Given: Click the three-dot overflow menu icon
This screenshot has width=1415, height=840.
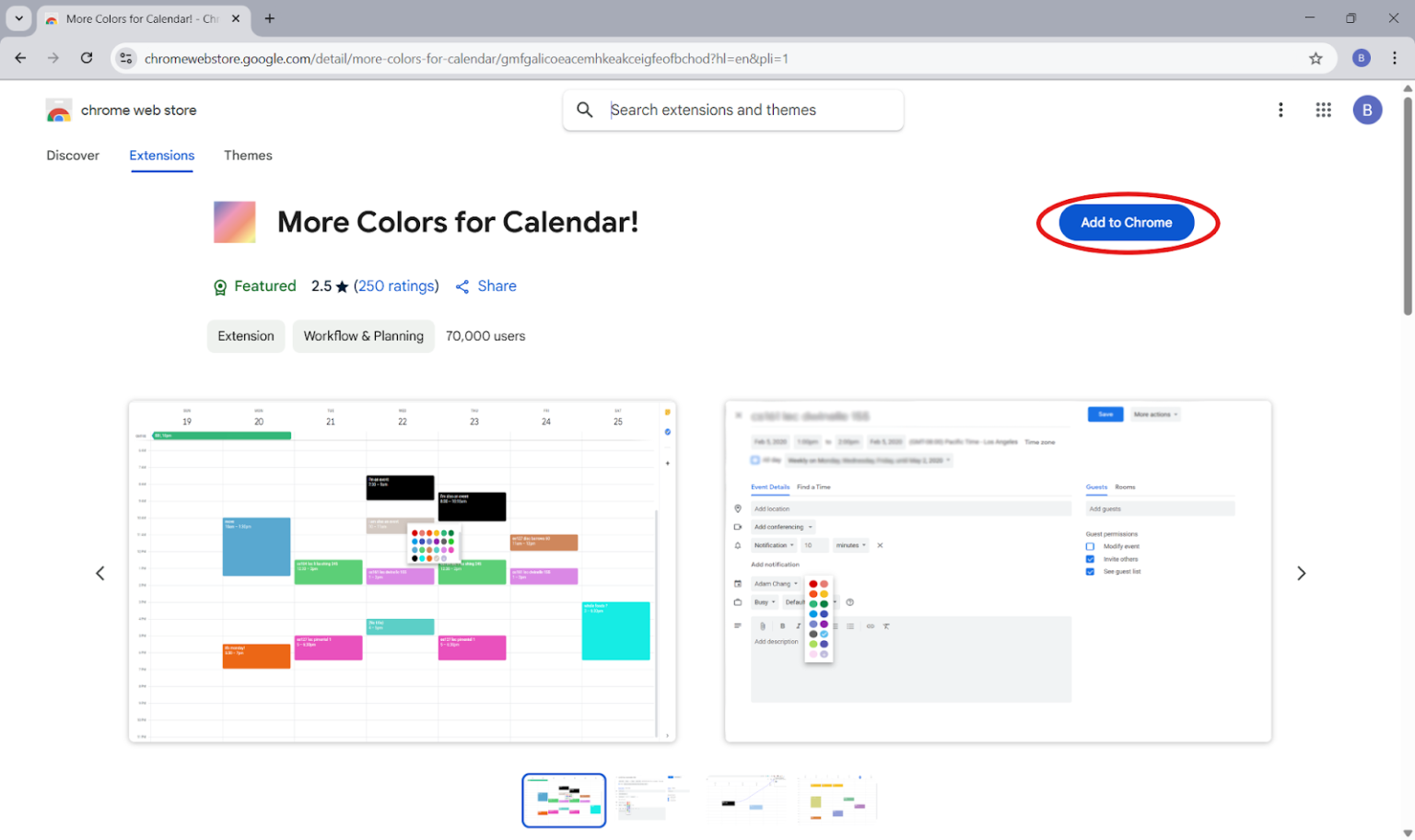Looking at the screenshot, I should [x=1281, y=110].
